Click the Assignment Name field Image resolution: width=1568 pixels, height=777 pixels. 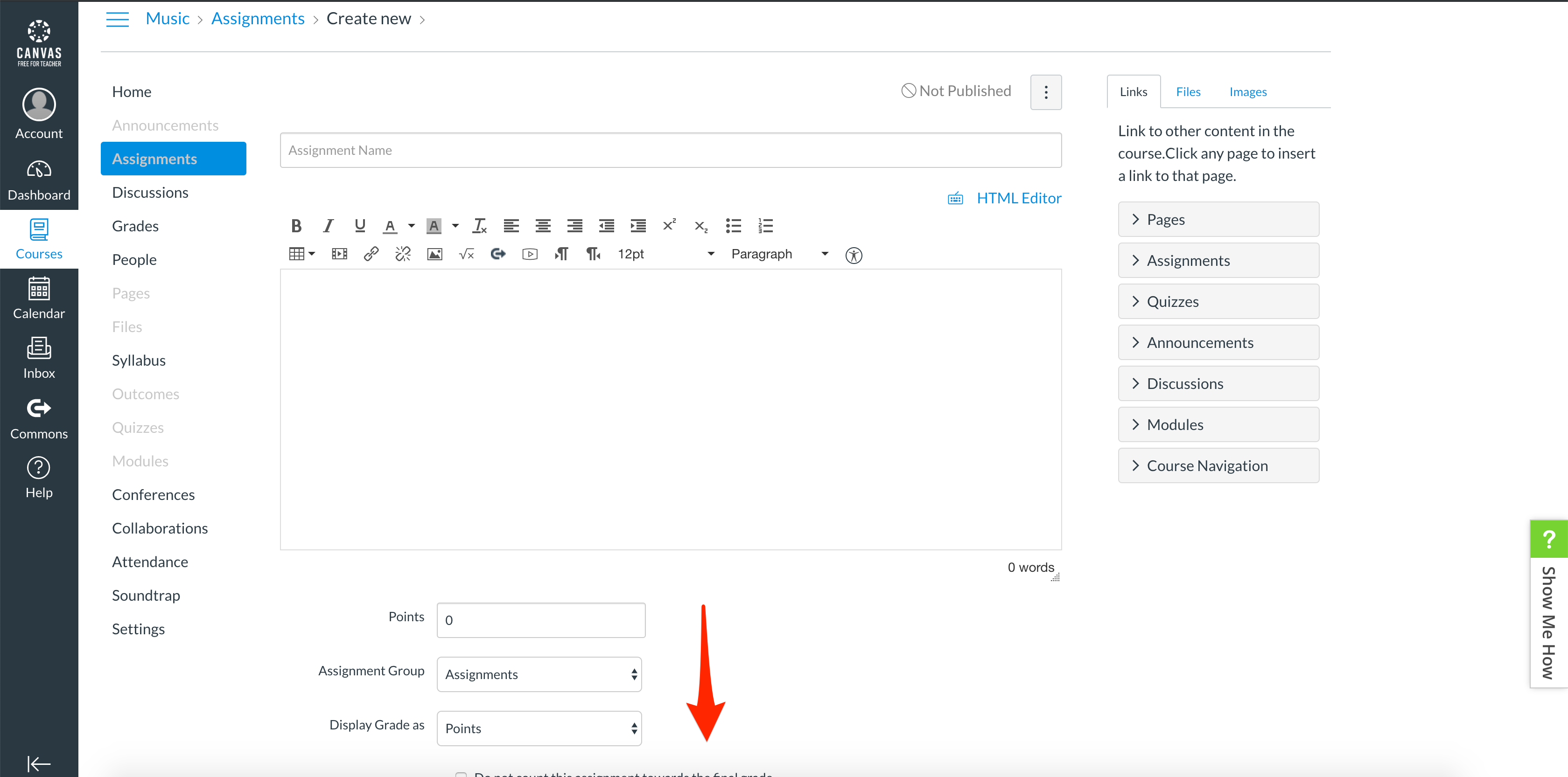coord(671,150)
